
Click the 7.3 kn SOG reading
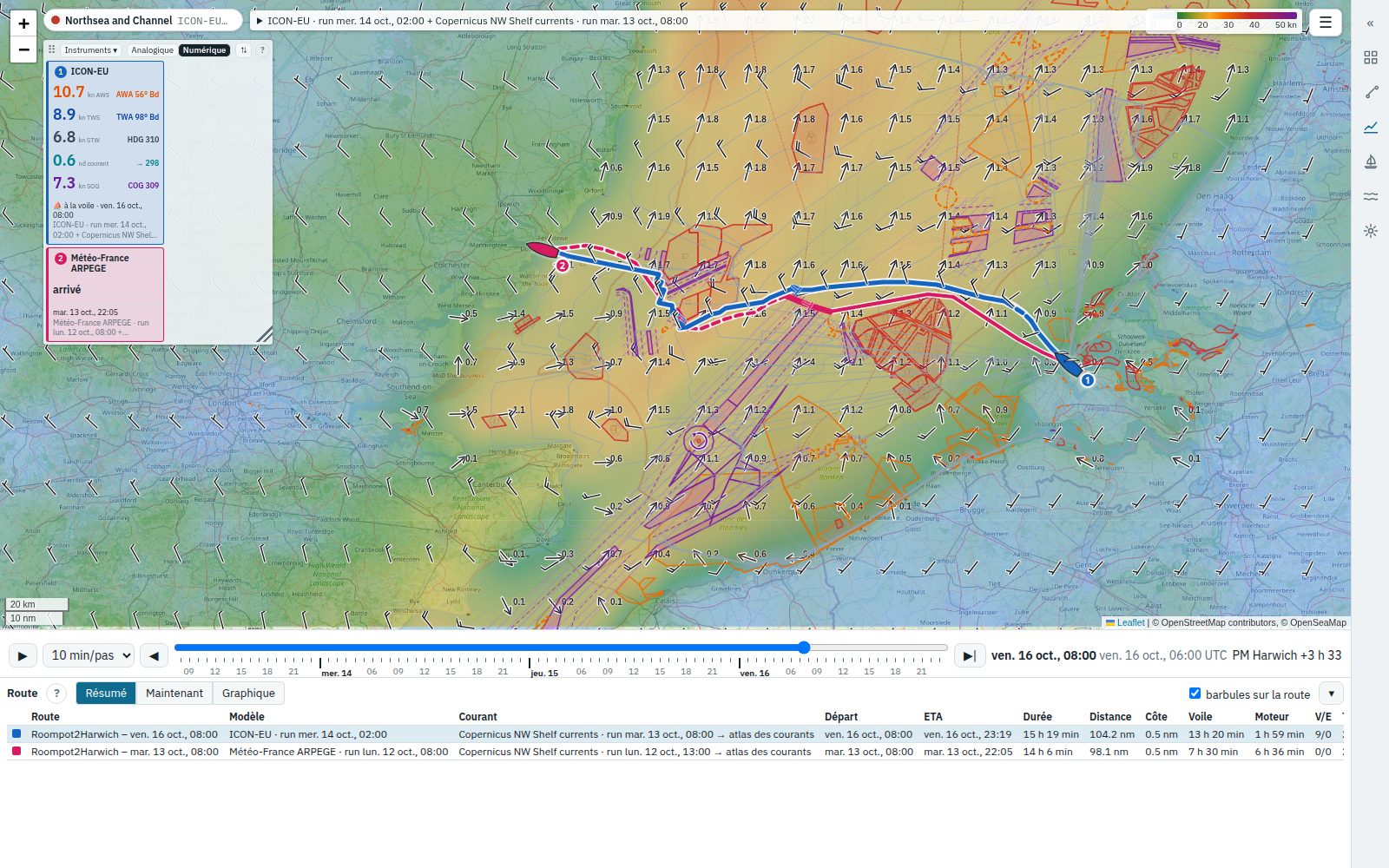[76, 183]
